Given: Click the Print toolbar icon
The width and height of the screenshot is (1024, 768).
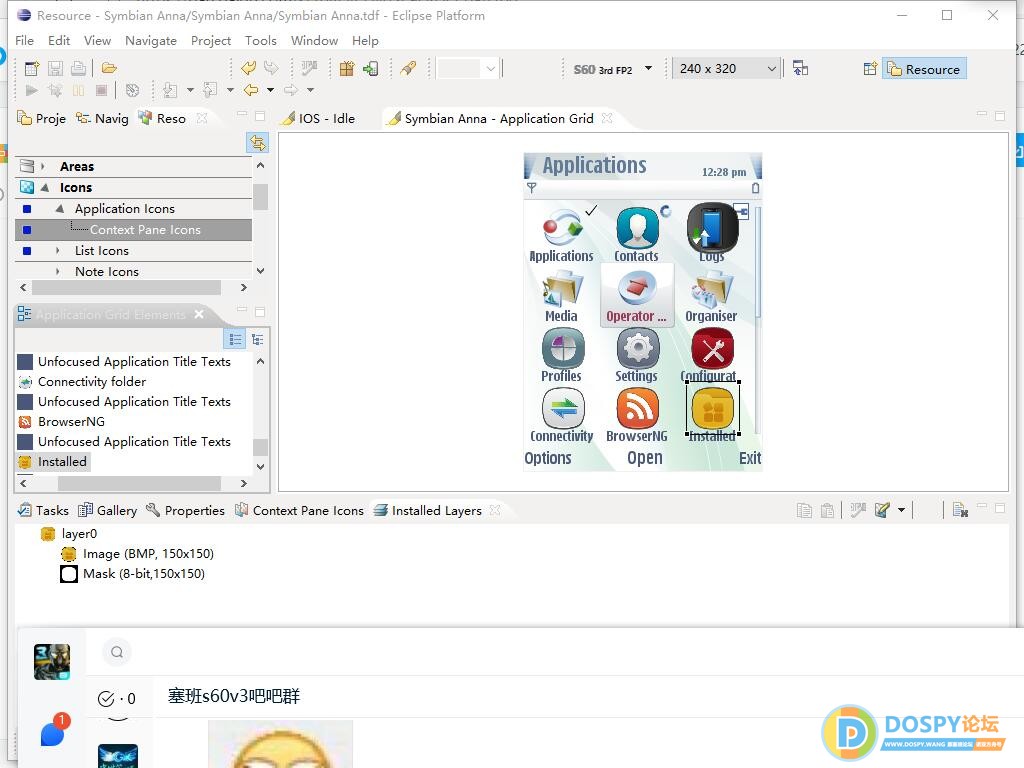Looking at the screenshot, I should coord(78,69).
